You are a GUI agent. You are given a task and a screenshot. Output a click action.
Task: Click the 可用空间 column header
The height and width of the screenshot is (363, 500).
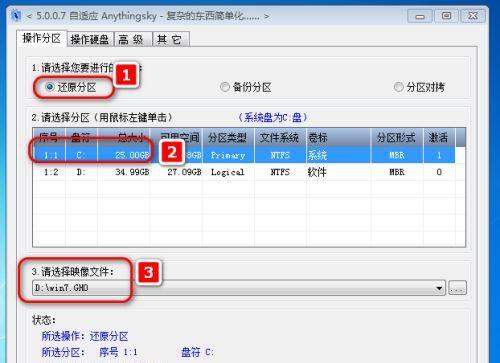(177, 137)
